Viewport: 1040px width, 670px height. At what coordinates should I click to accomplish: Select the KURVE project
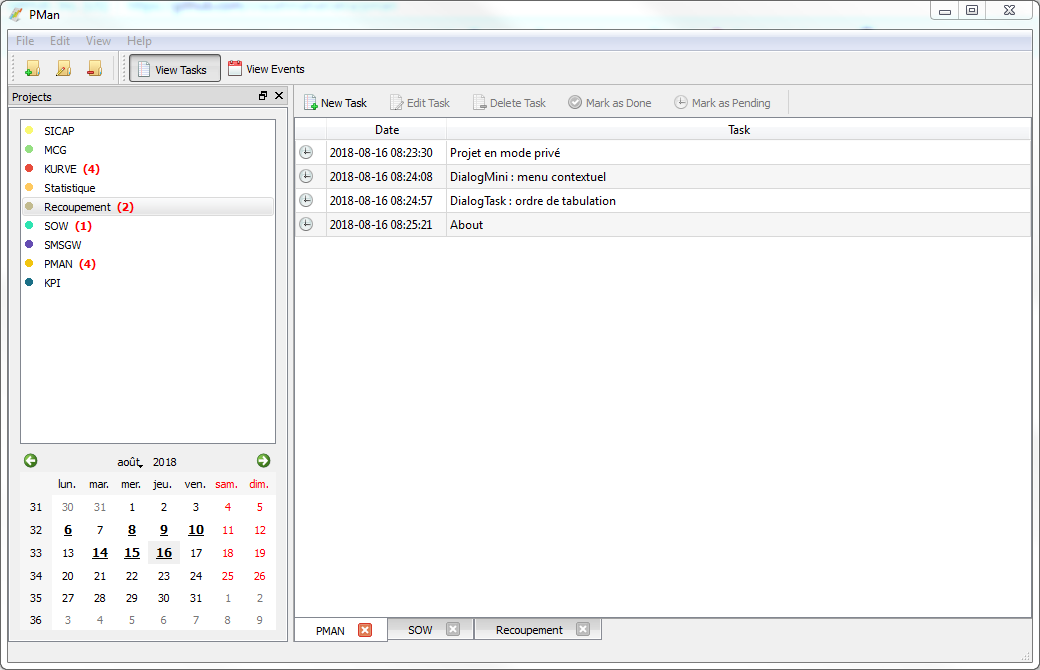[x=148, y=169]
